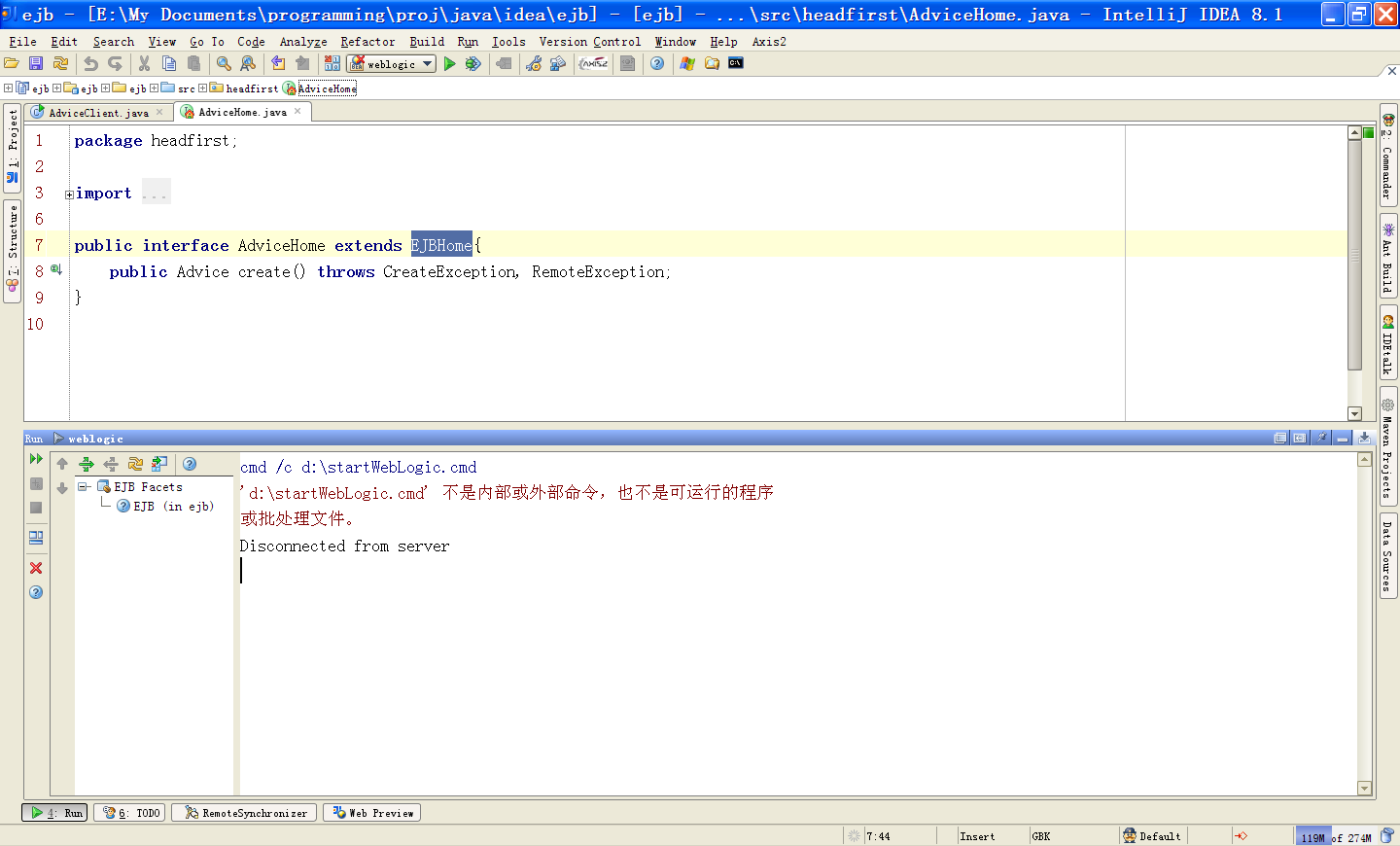
Task: Click the Default inspection profile hector icon
Action: click(1130, 836)
